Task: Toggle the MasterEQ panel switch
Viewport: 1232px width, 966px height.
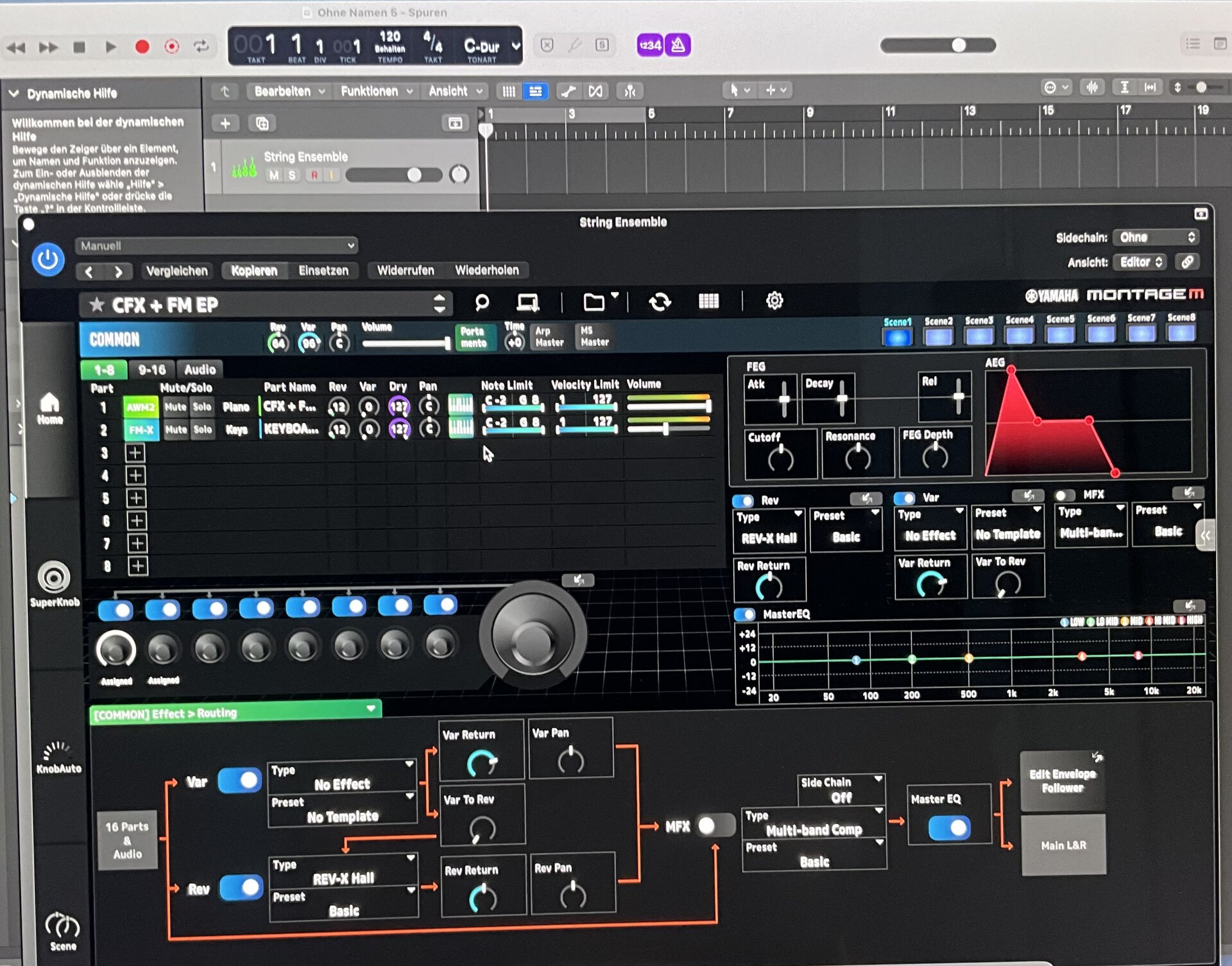Action: [745, 615]
